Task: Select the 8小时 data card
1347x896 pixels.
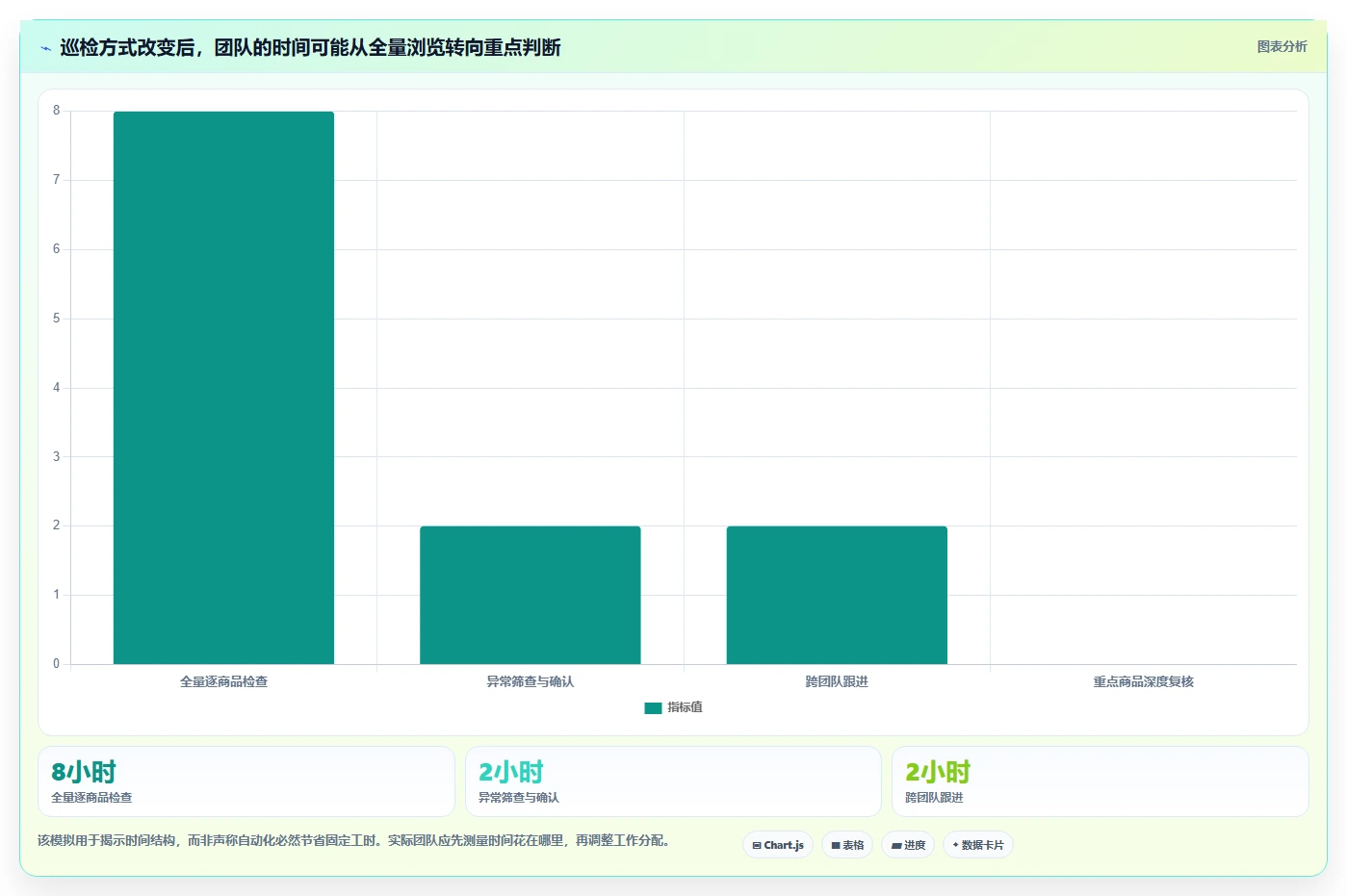Action: pyautogui.click(x=246, y=781)
